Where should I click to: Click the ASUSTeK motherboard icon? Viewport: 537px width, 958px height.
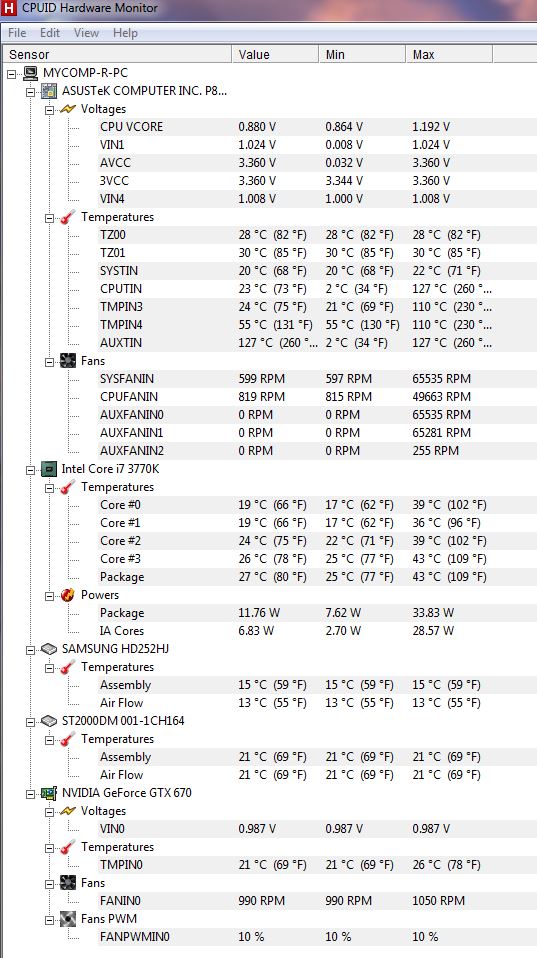point(49,92)
